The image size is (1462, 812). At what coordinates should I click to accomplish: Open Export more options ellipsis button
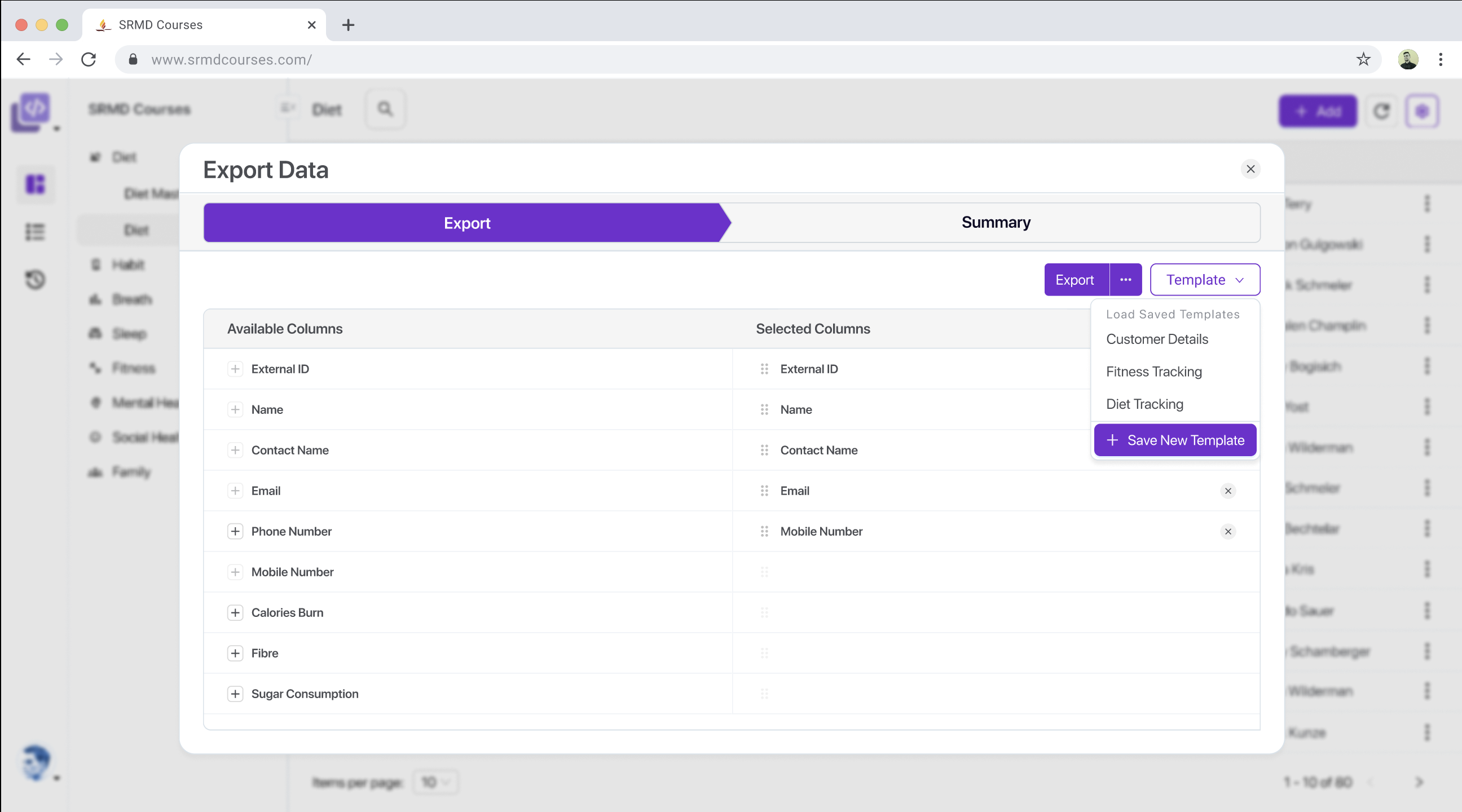[1125, 280]
